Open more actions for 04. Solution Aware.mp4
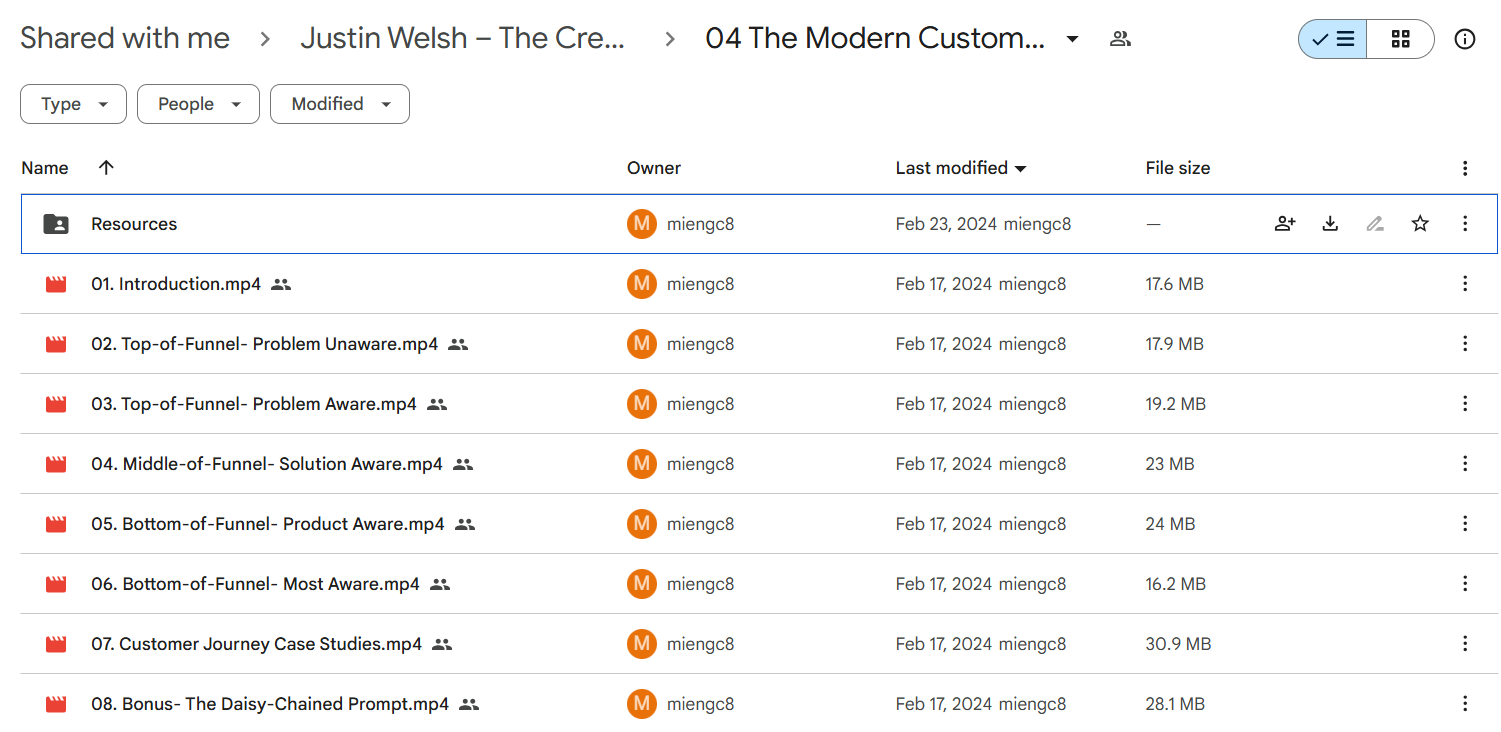This screenshot has width=1501, height=732. [1465, 464]
